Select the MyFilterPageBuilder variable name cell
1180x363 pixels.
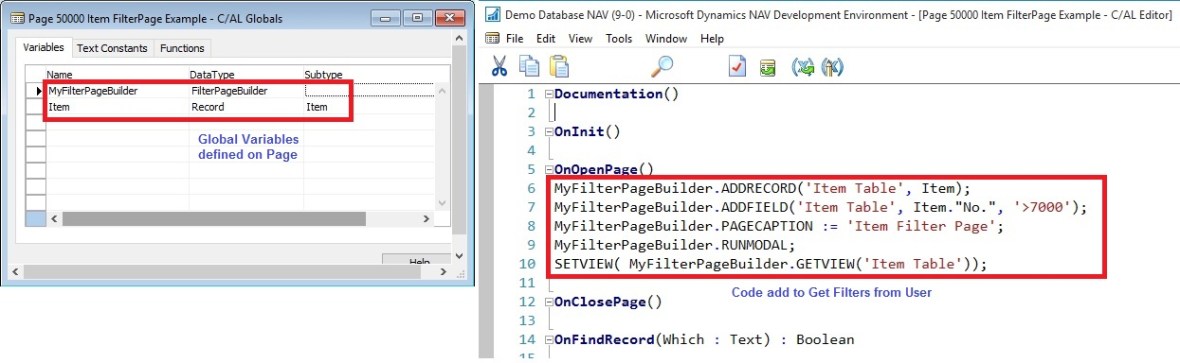[117, 90]
